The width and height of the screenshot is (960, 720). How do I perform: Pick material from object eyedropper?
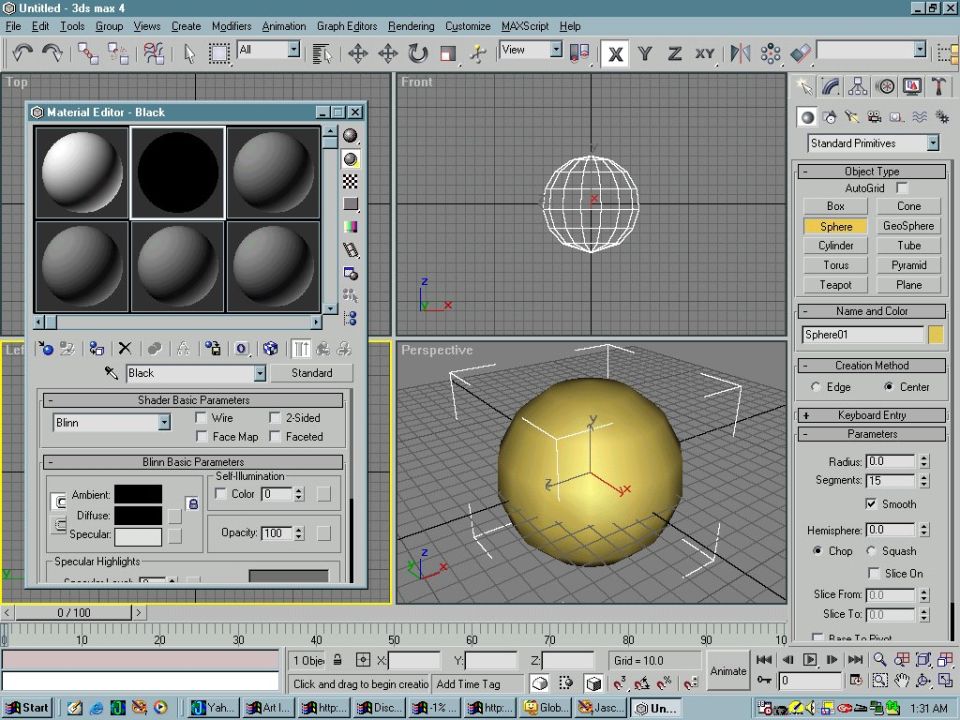click(x=111, y=372)
